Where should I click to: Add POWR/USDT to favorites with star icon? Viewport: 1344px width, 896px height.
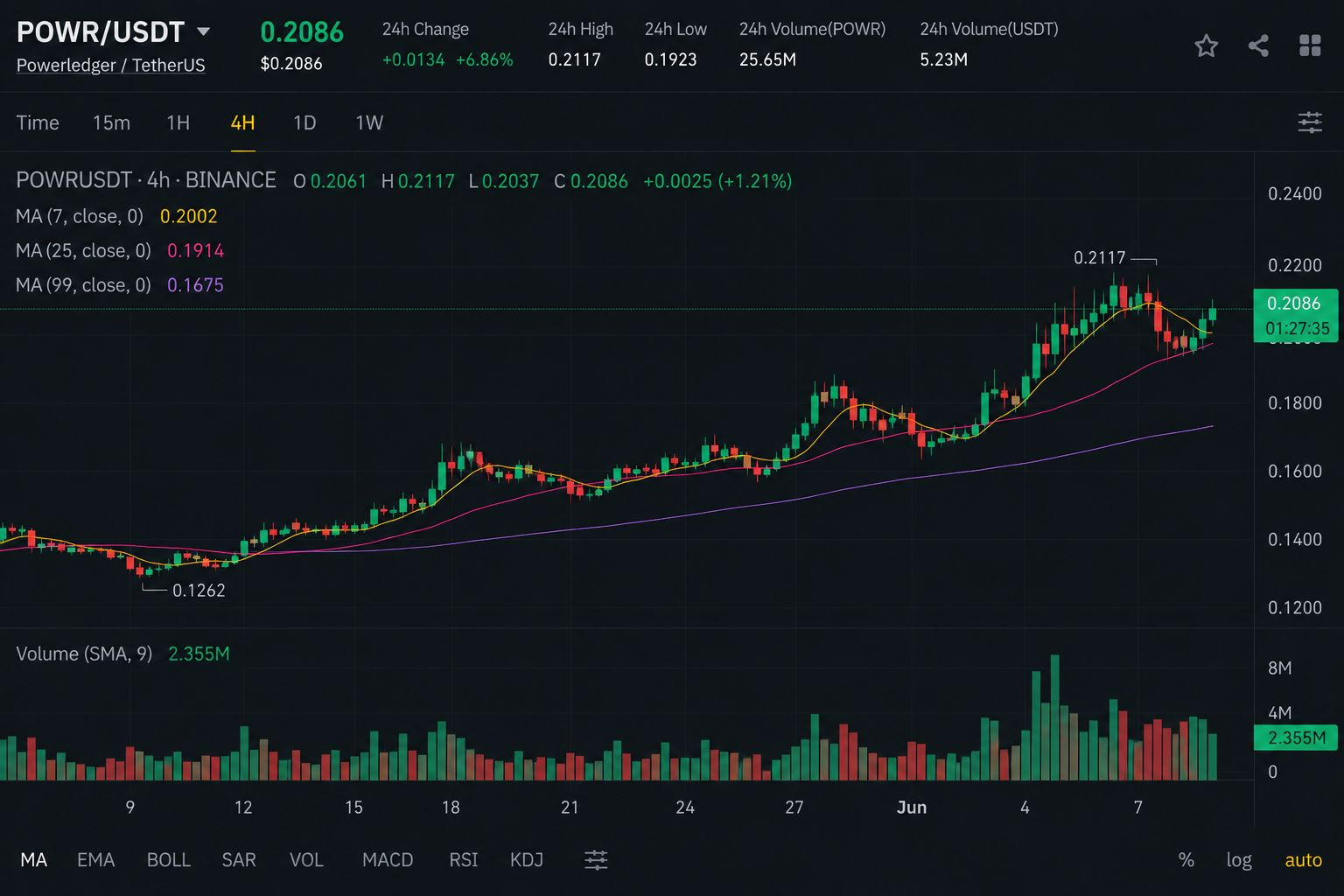point(1206,45)
